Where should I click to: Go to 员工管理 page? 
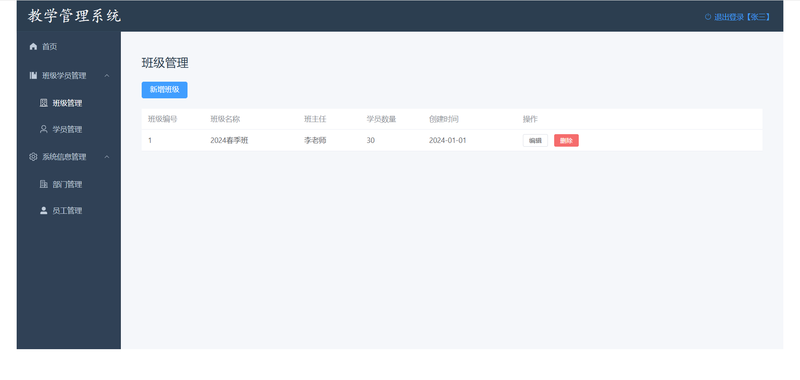69,210
